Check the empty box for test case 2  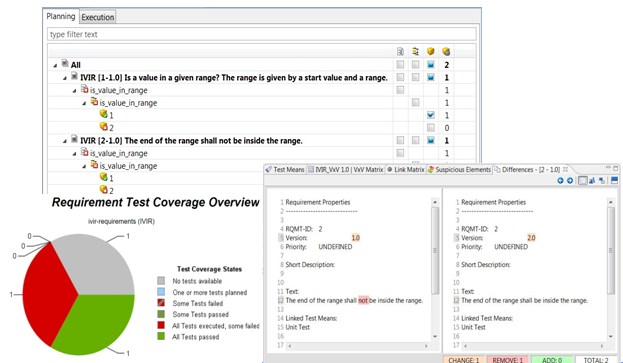(x=431, y=128)
